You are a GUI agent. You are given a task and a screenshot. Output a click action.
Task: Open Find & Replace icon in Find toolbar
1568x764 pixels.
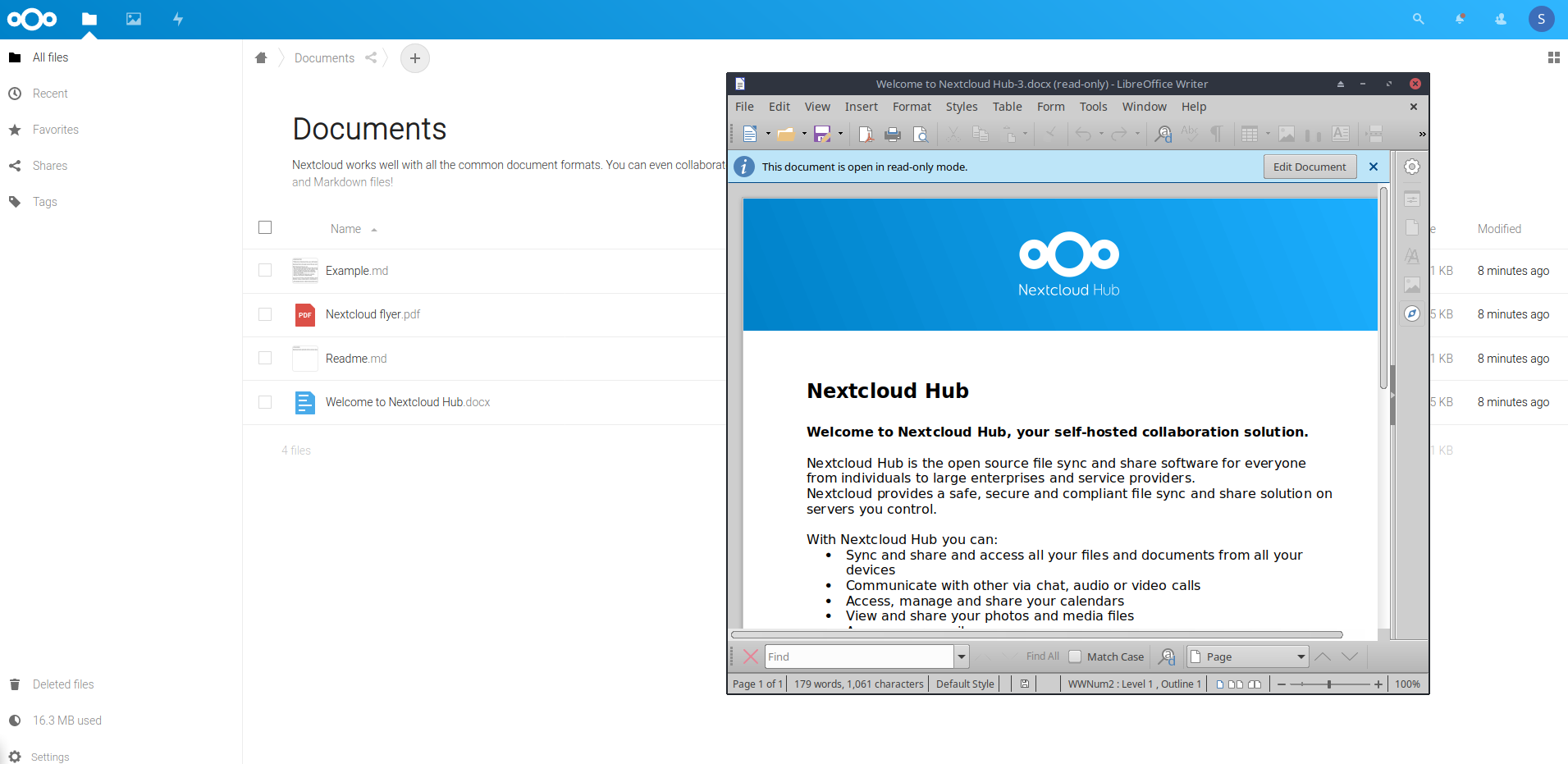click(x=1167, y=656)
